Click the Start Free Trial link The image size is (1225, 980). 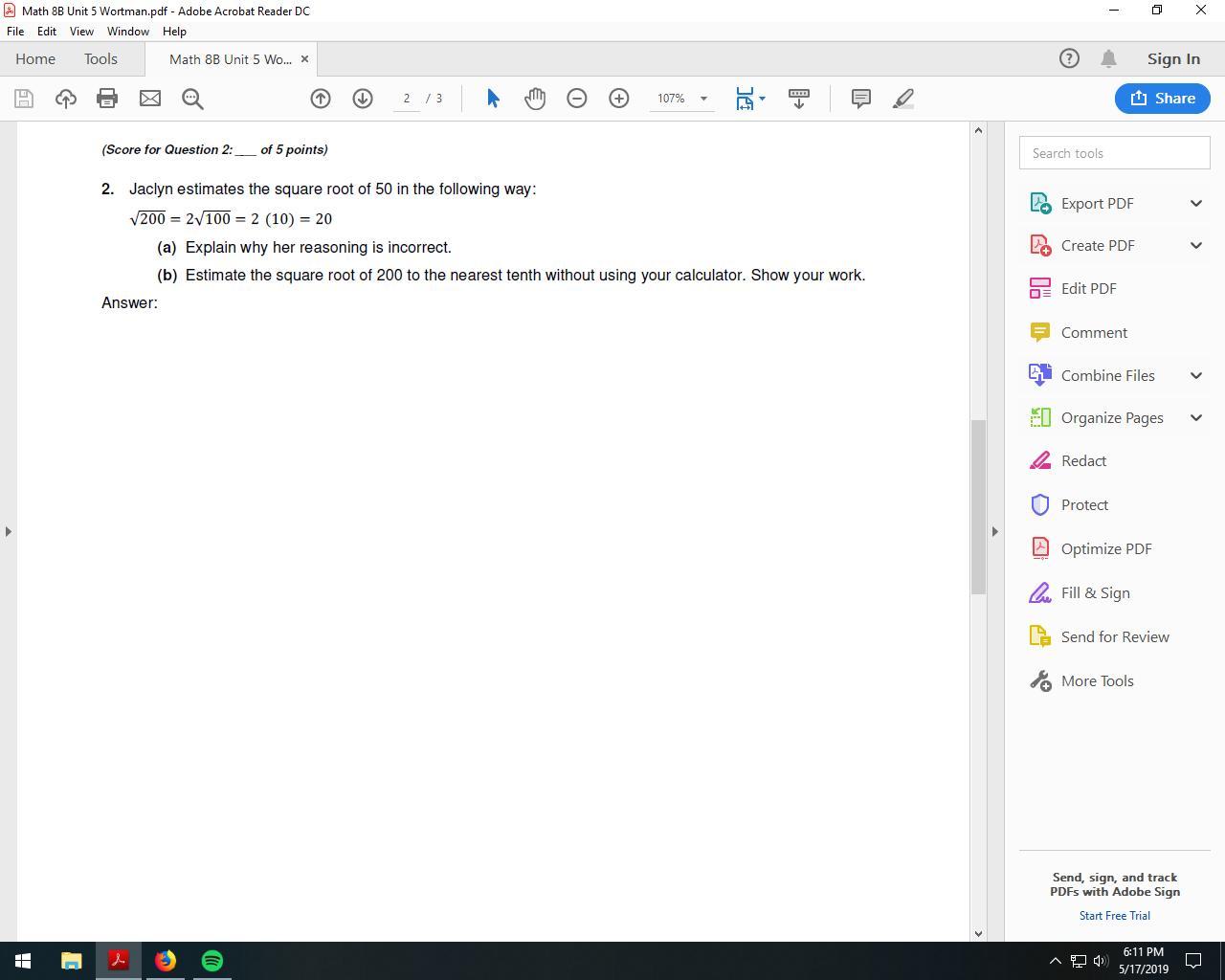click(x=1114, y=915)
